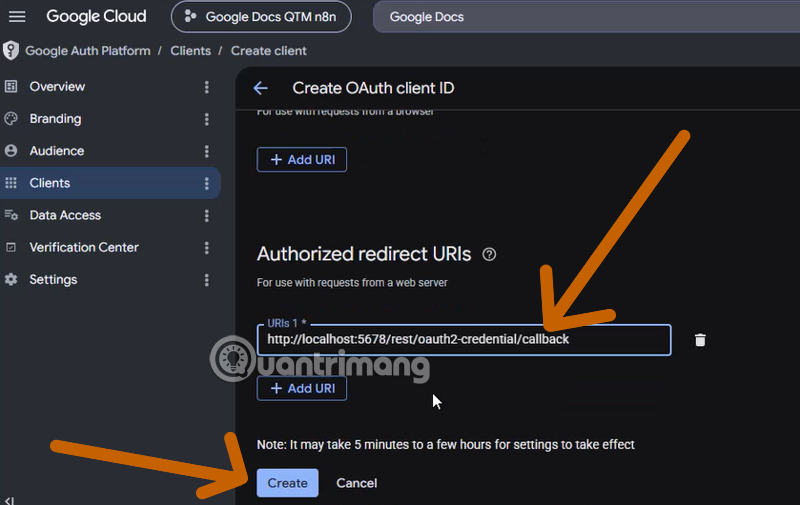Open more options for Settings

point(207,280)
